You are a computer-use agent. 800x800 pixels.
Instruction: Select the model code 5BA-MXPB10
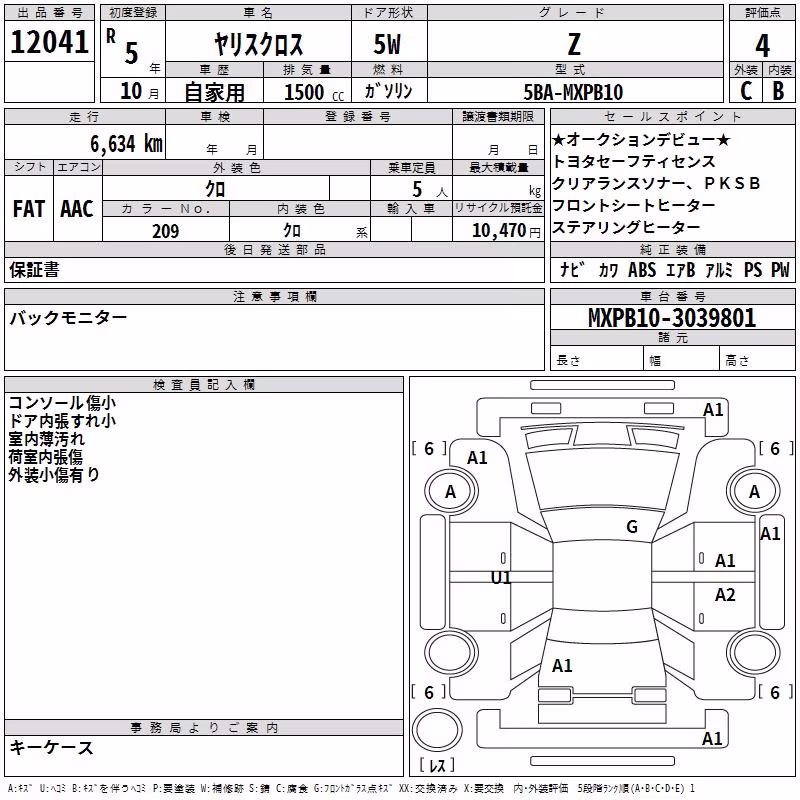(573, 92)
